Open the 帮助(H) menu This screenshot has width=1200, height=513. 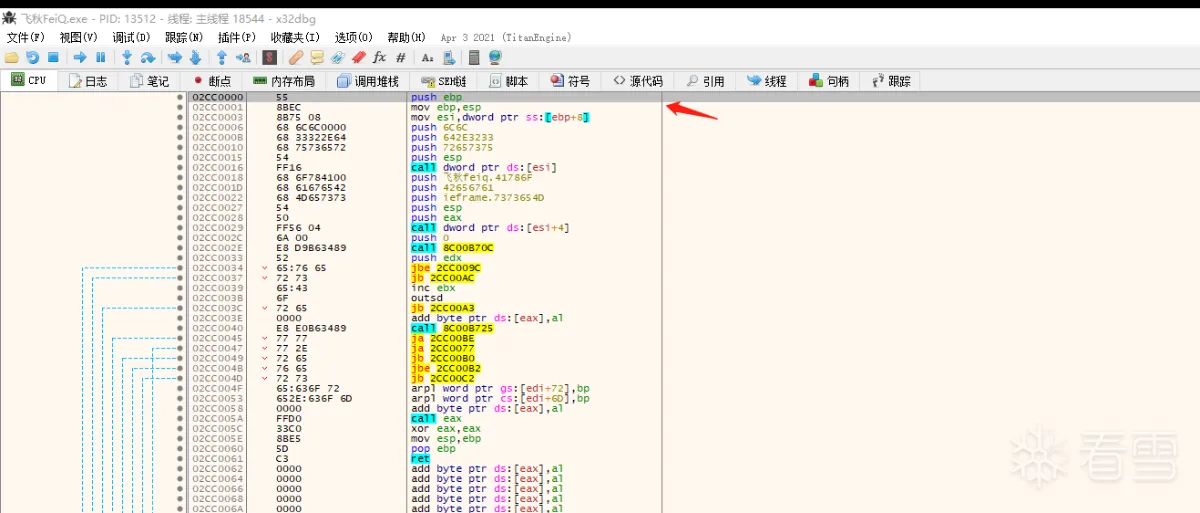pyautogui.click(x=406, y=37)
